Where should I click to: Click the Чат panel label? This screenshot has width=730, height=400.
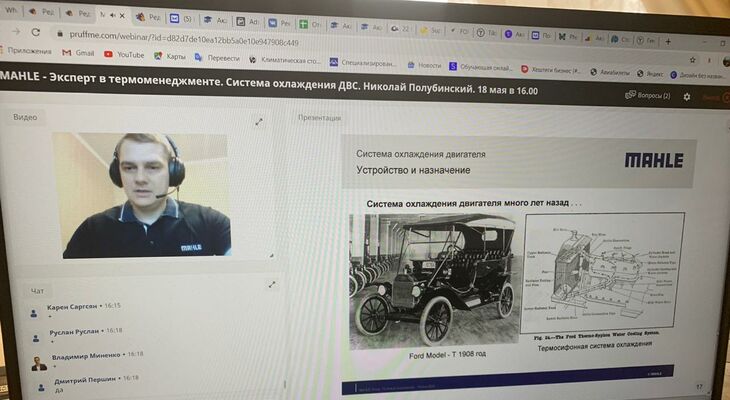pyautogui.click(x=37, y=291)
